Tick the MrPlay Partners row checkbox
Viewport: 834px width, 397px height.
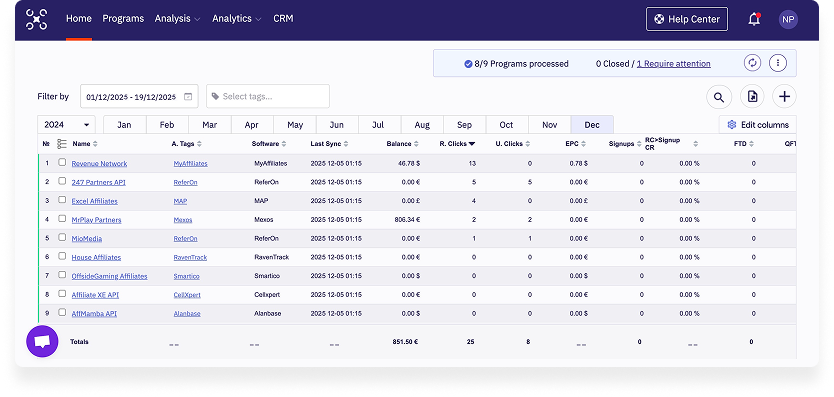pos(62,219)
